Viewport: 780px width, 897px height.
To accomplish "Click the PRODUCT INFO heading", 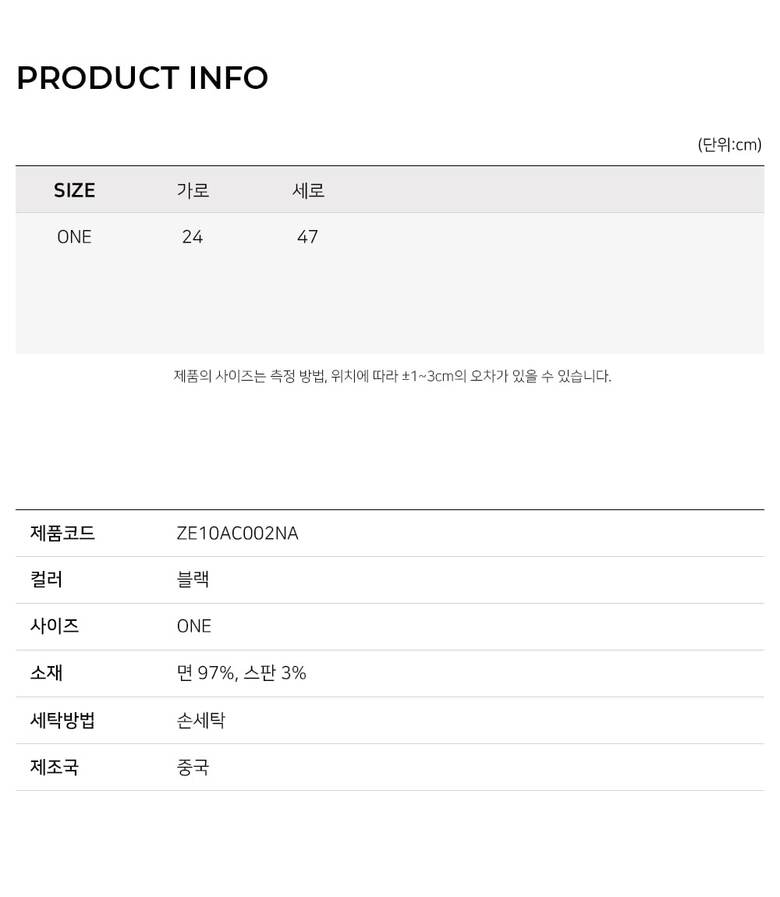I will (x=142, y=78).
